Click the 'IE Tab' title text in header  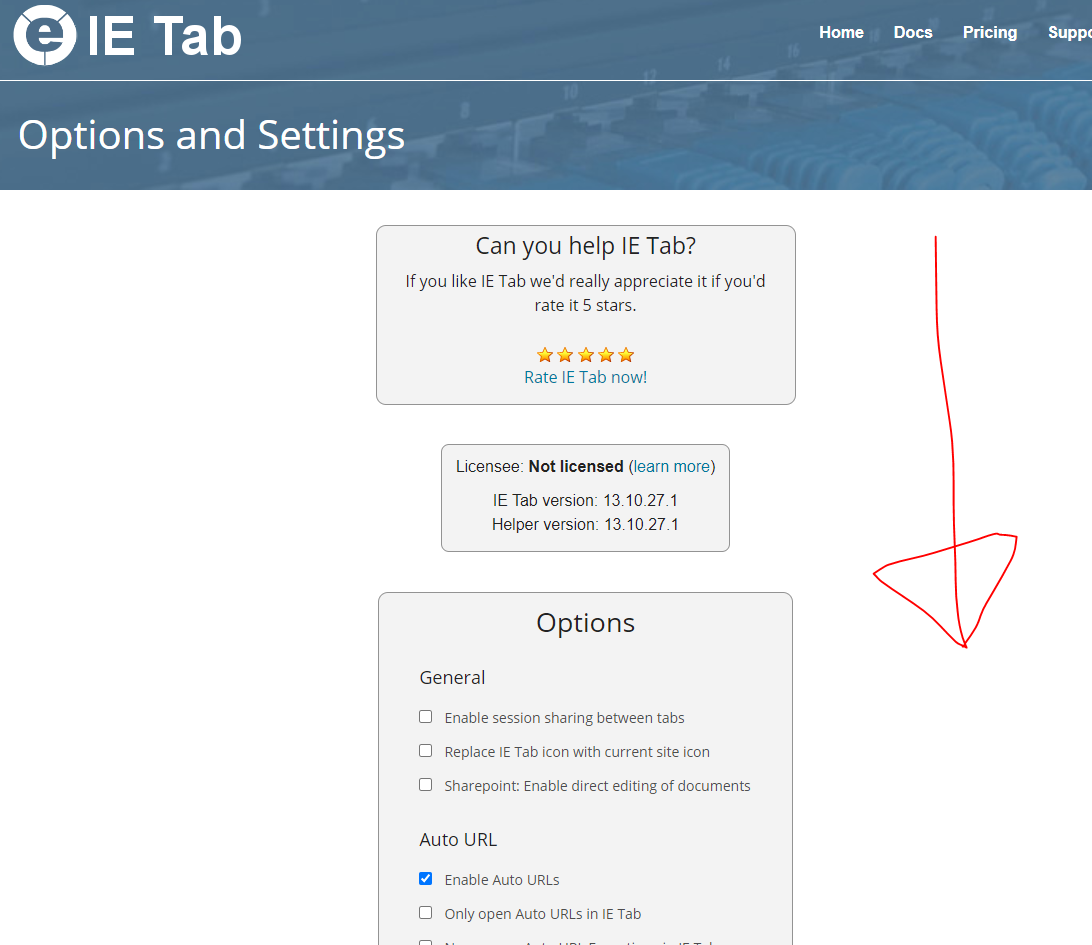(x=164, y=36)
